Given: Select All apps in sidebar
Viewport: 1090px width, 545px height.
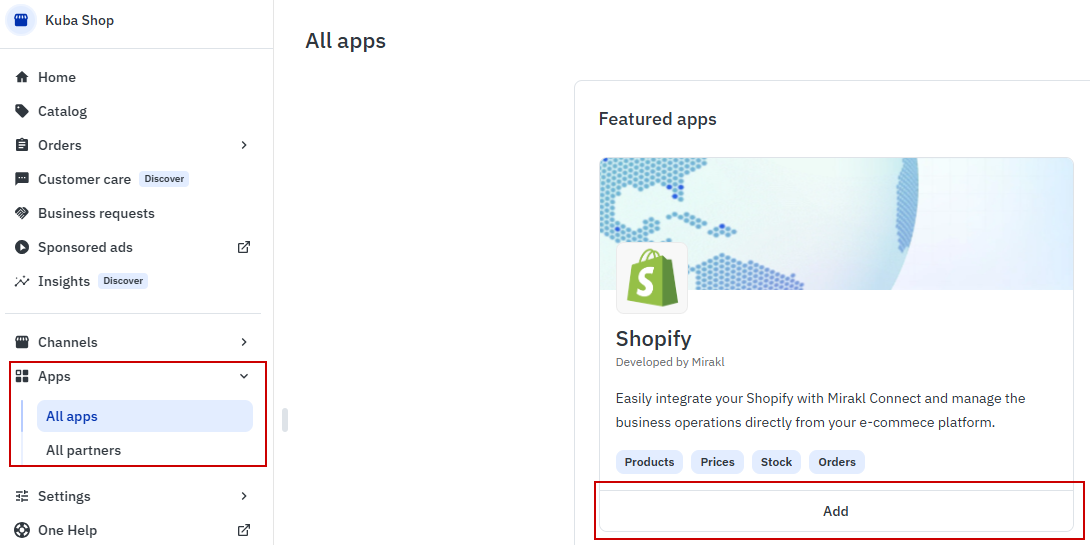Looking at the screenshot, I should point(72,416).
